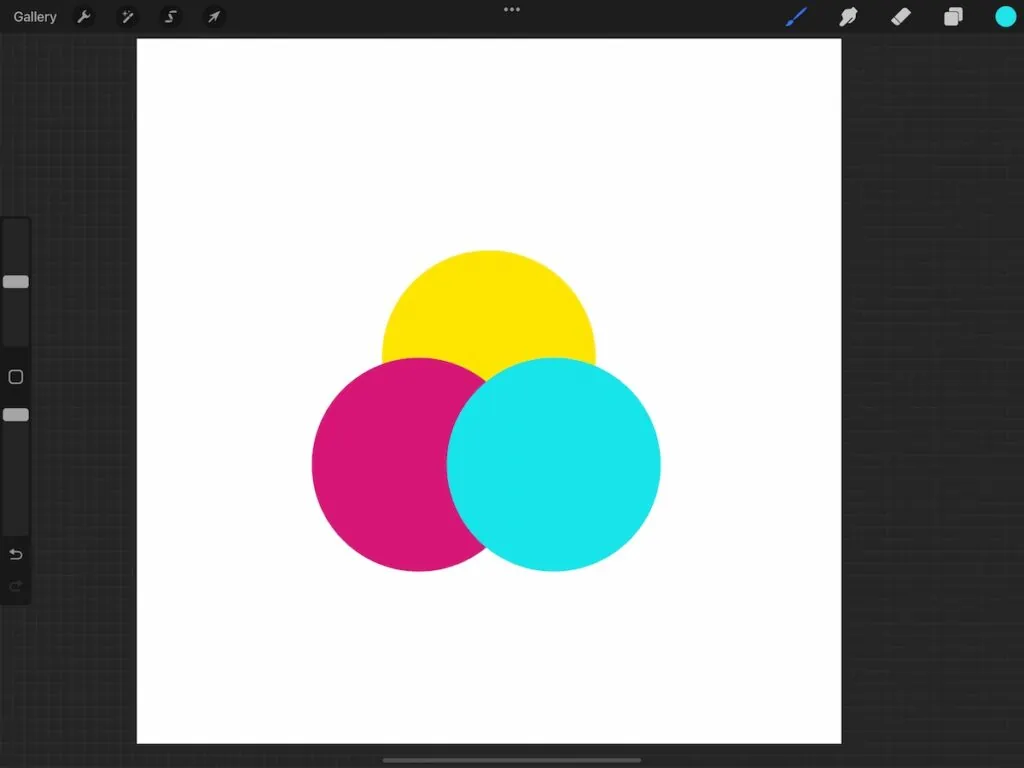The image size is (1024, 768).
Task: Return to the Gallery
Action: tap(35, 17)
